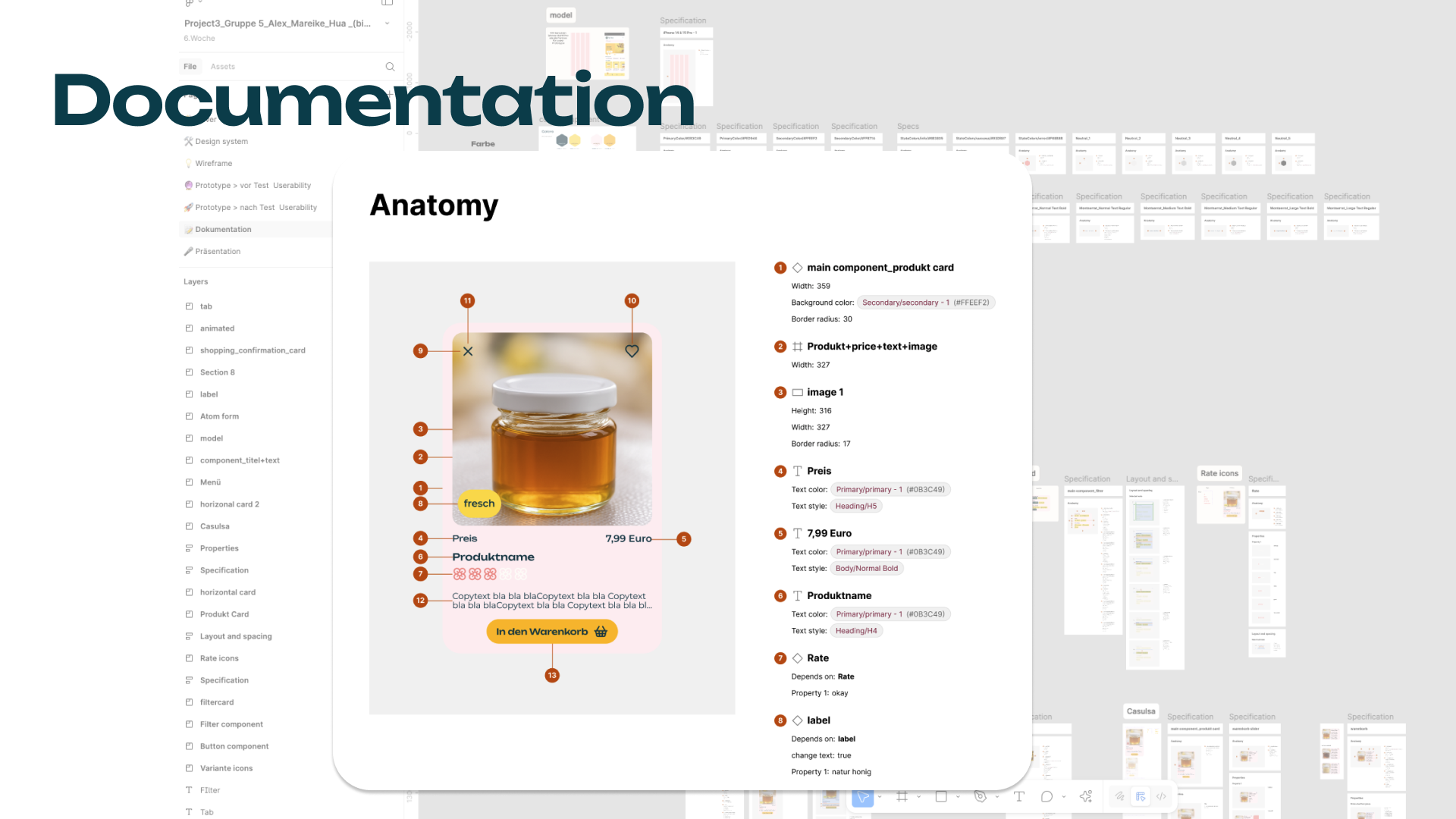Select the Pen tool
The width and height of the screenshot is (1456, 819).
click(x=980, y=797)
